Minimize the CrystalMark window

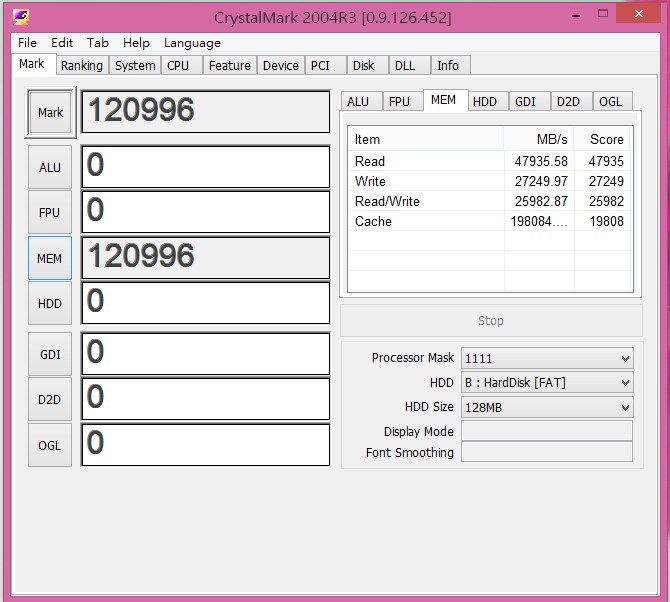point(576,16)
